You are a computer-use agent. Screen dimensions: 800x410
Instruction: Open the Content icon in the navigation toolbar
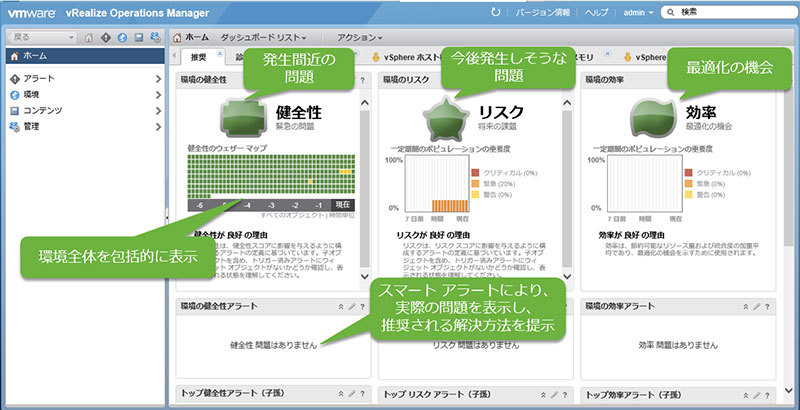(138, 37)
